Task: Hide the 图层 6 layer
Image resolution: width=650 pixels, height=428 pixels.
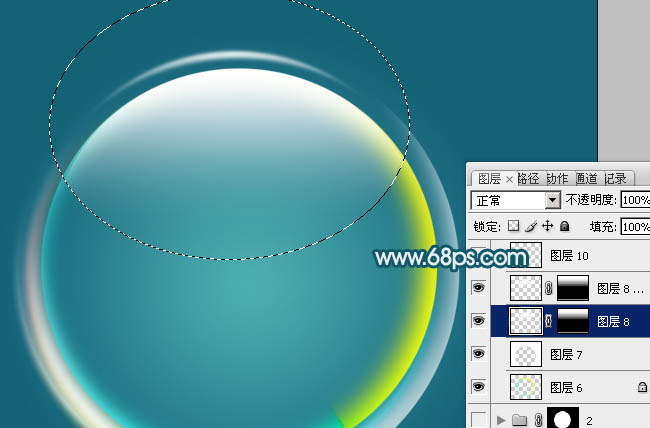Action: pyautogui.click(x=478, y=387)
